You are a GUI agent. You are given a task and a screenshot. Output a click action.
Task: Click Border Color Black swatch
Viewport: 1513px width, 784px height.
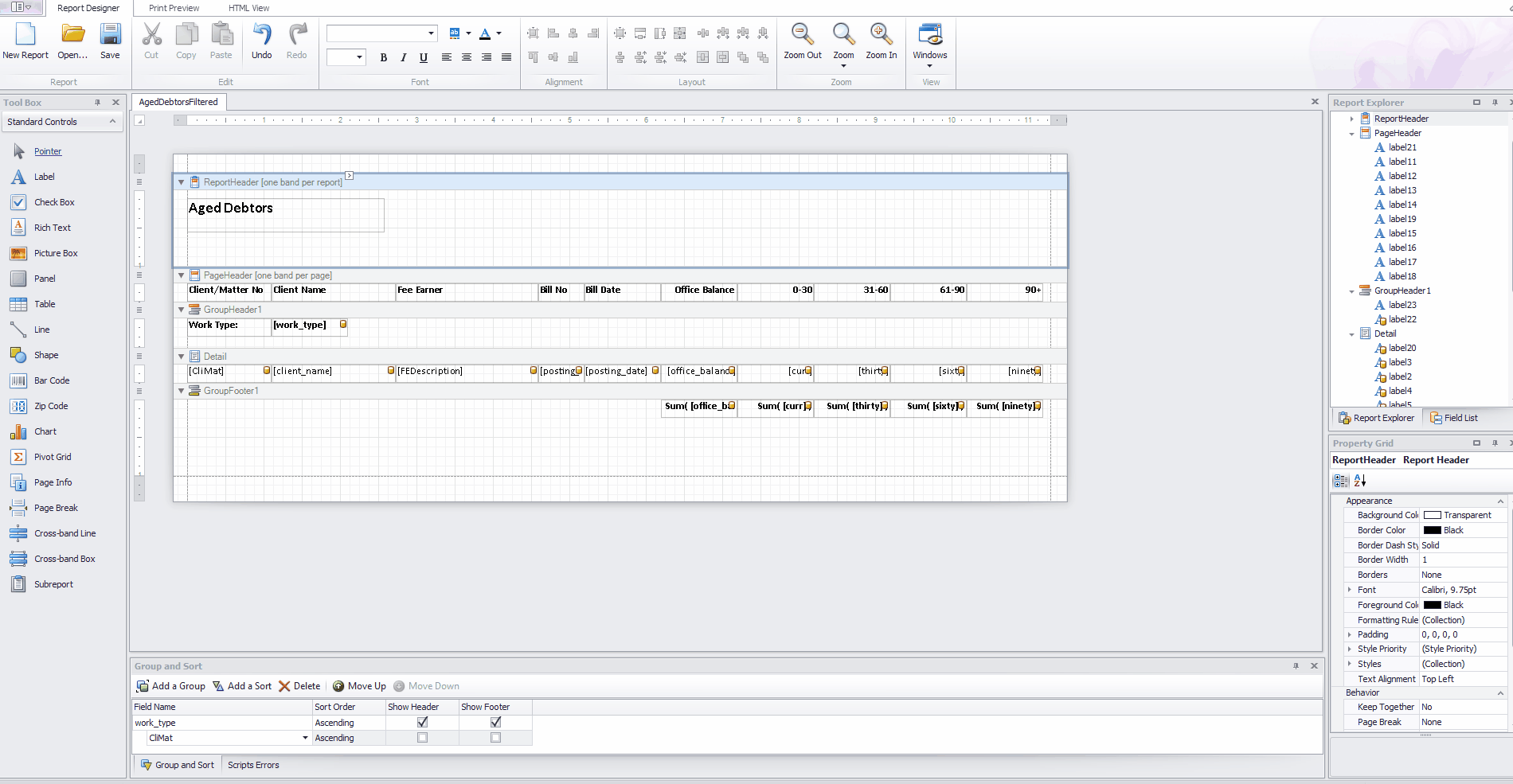tap(1432, 530)
